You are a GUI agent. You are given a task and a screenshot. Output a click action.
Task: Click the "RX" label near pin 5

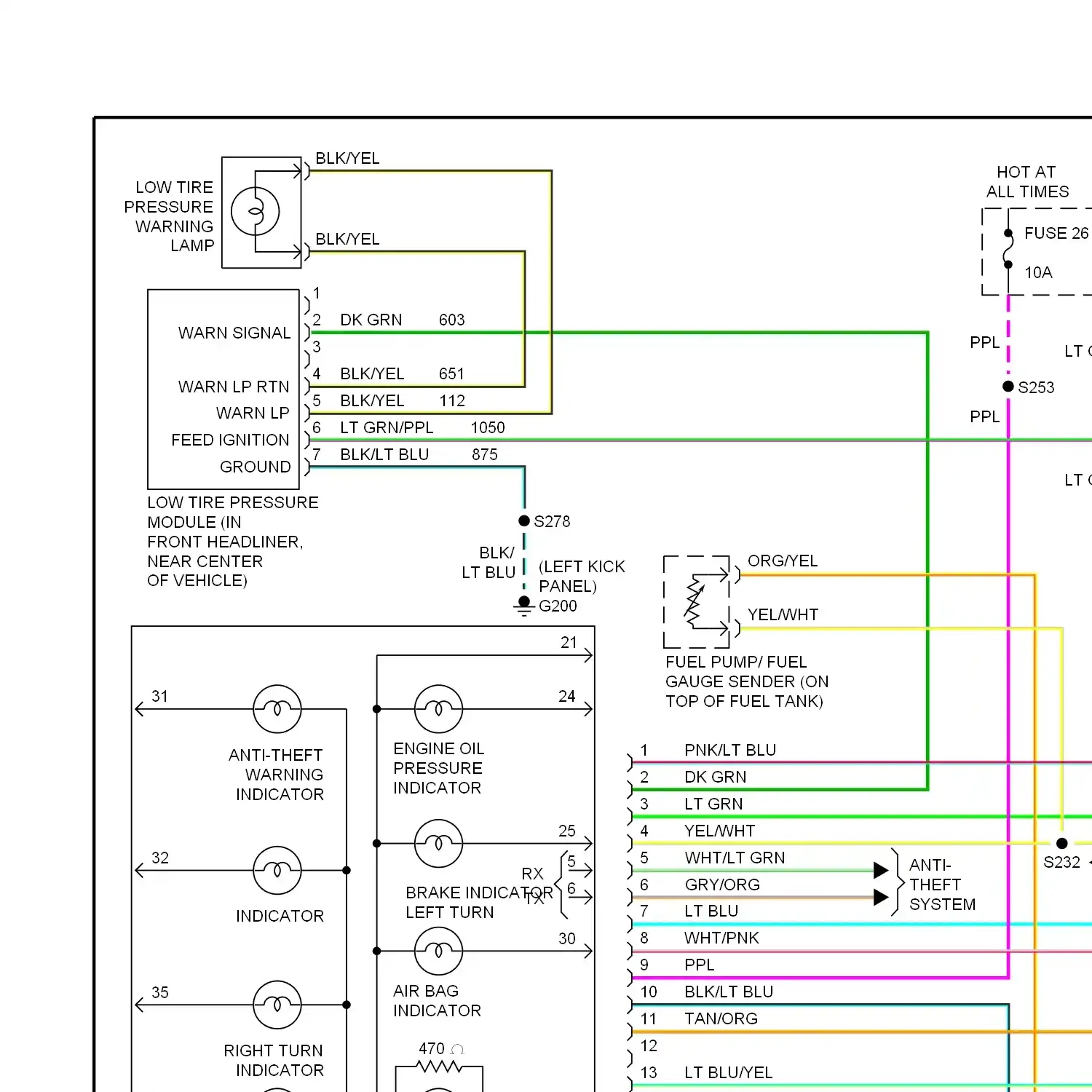532,874
